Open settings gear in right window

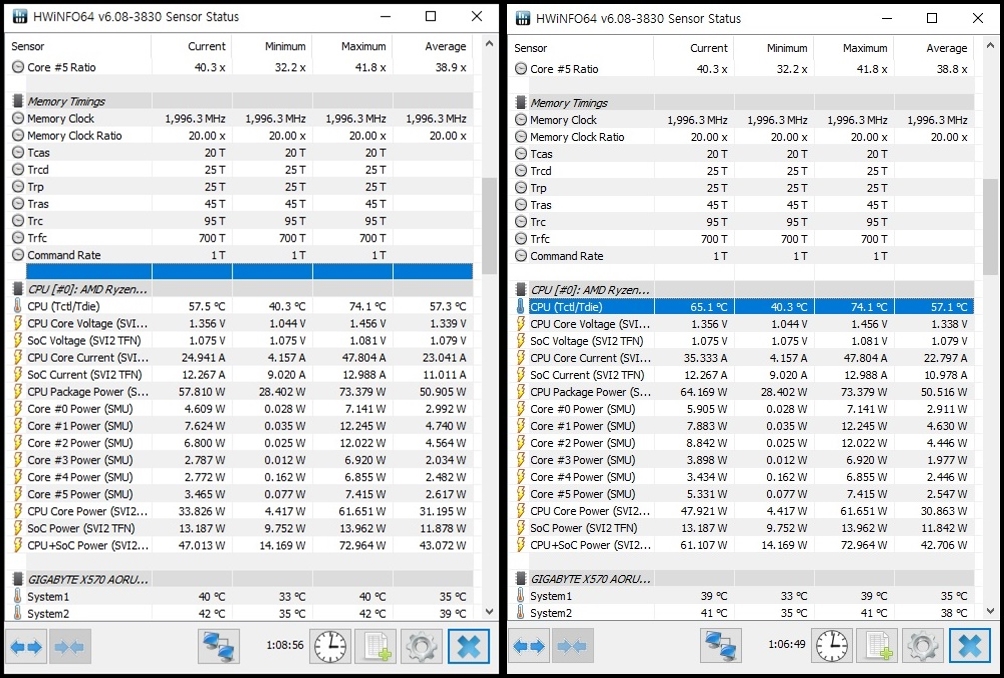tap(923, 647)
